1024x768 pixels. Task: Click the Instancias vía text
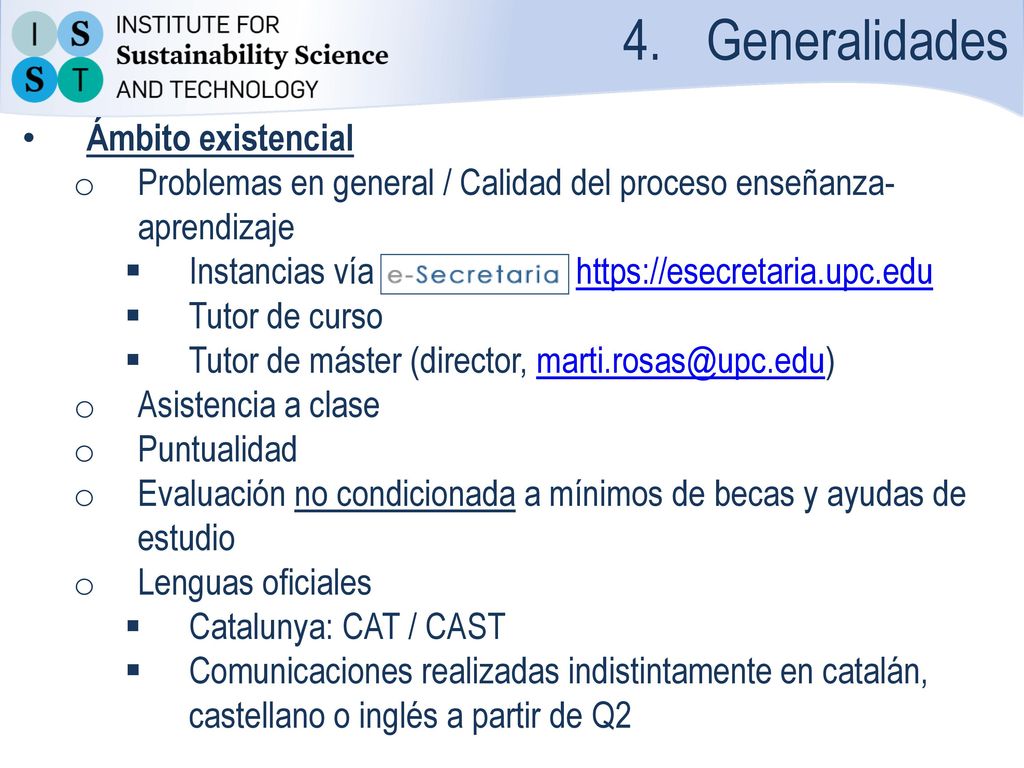click(281, 272)
